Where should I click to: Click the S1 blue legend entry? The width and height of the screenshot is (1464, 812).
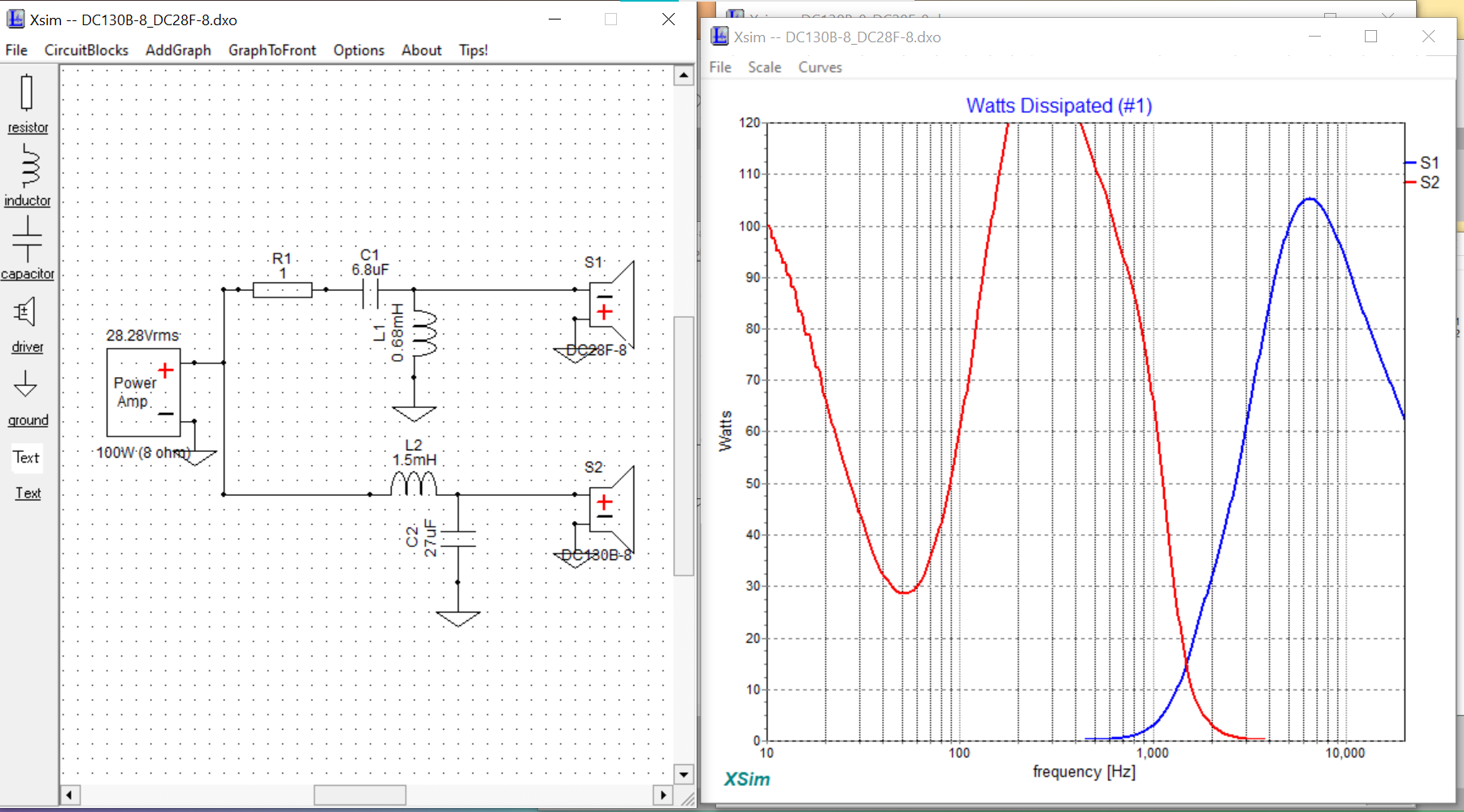pyautogui.click(x=1423, y=163)
